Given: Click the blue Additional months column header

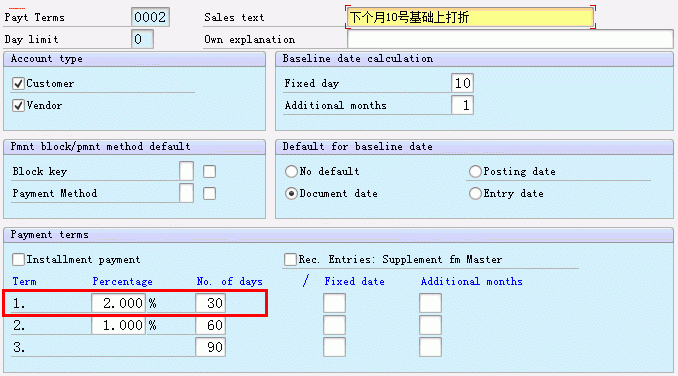Looking at the screenshot, I should tap(471, 281).
